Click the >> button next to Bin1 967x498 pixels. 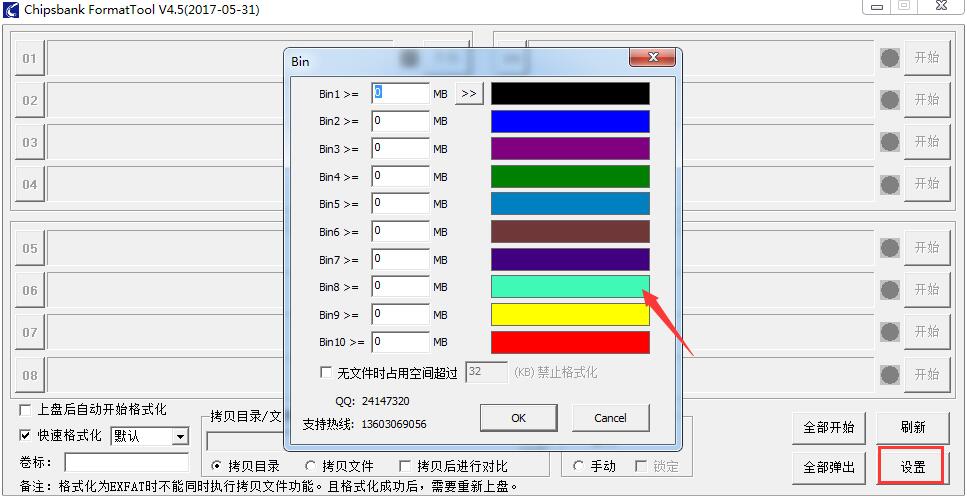[469, 94]
